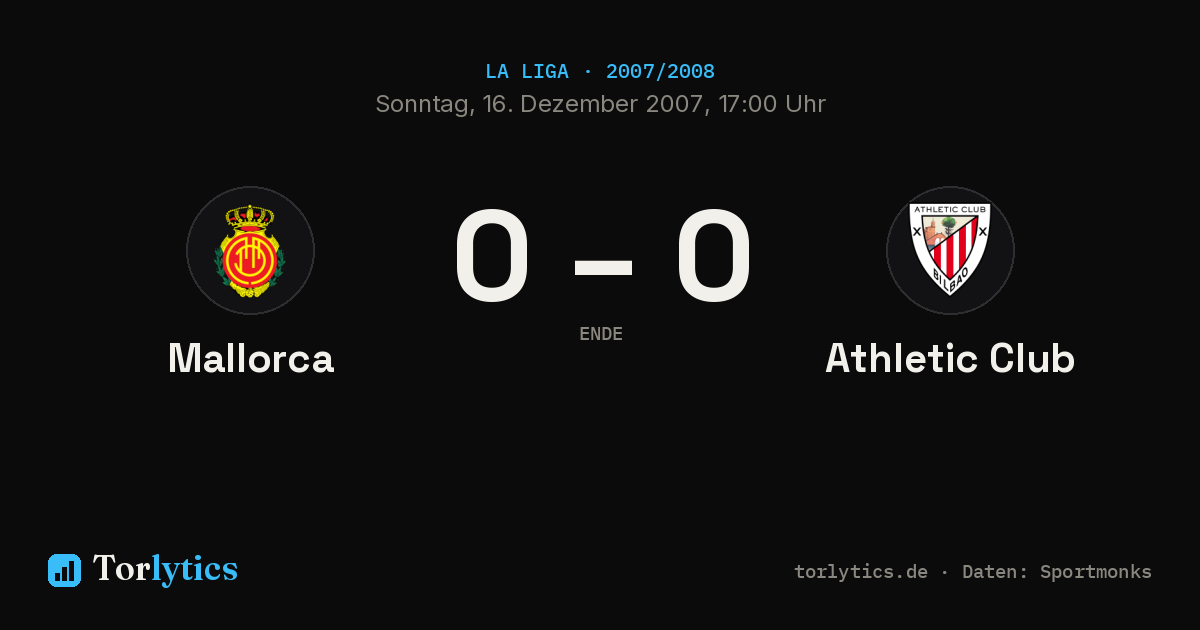Select the Mallorca team name
1200x630 pixels.
(251, 358)
